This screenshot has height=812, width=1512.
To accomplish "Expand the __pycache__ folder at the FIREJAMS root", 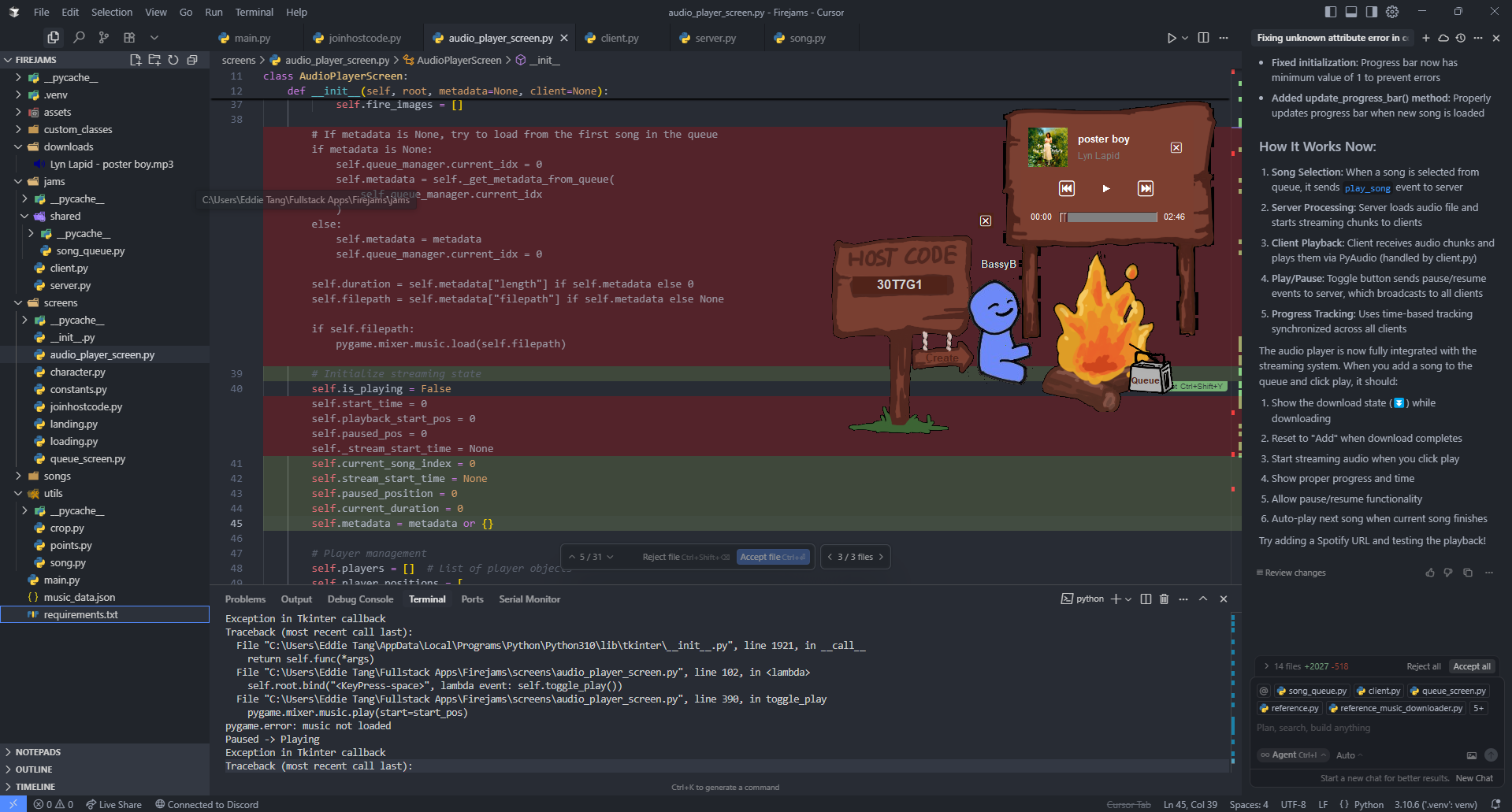I will click(x=18, y=78).
